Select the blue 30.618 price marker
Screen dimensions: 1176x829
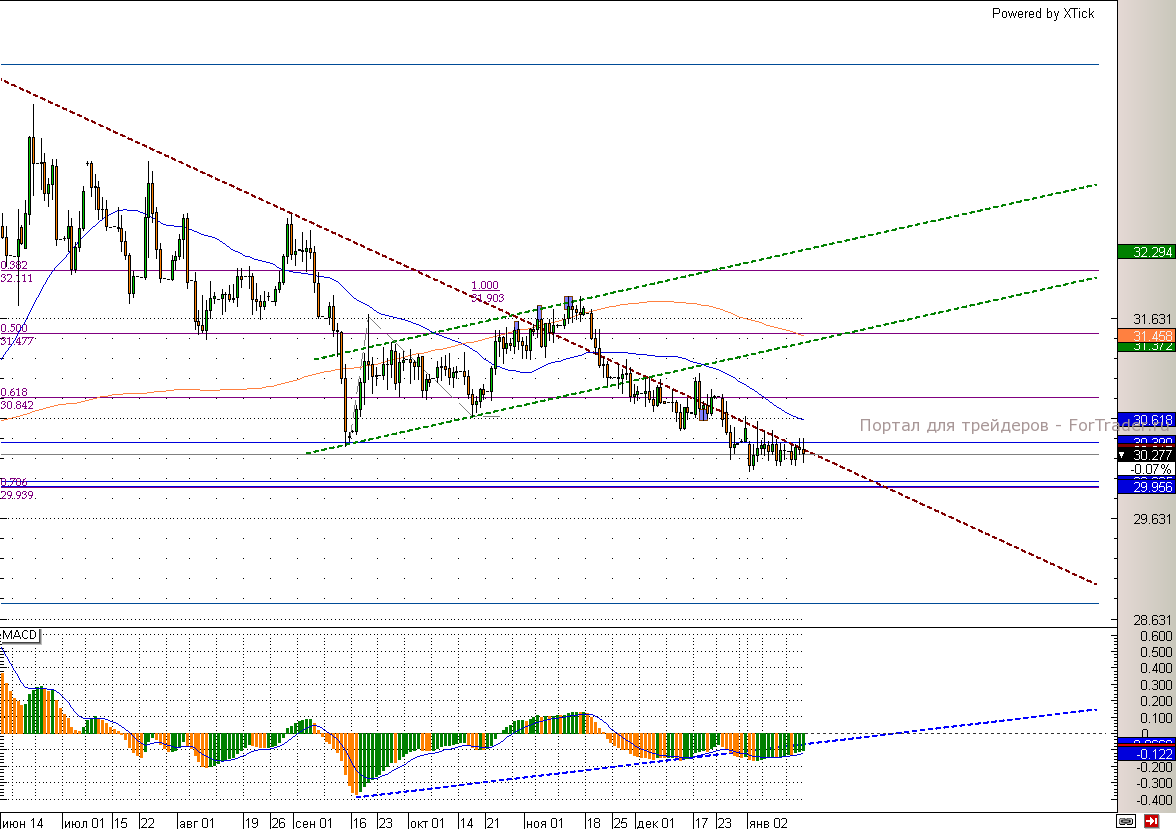(1146, 420)
